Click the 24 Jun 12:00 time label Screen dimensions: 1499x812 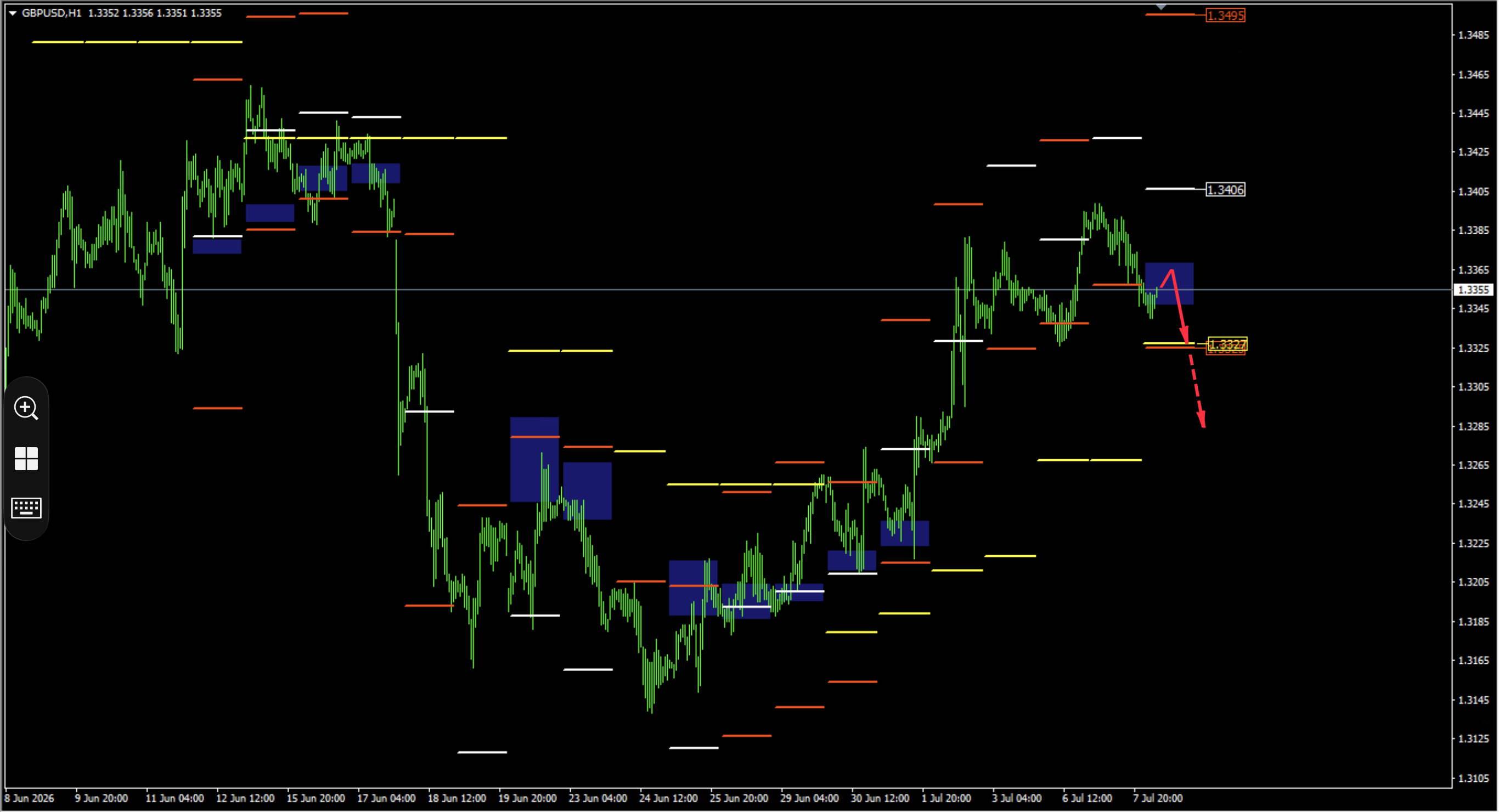pyautogui.click(x=669, y=798)
